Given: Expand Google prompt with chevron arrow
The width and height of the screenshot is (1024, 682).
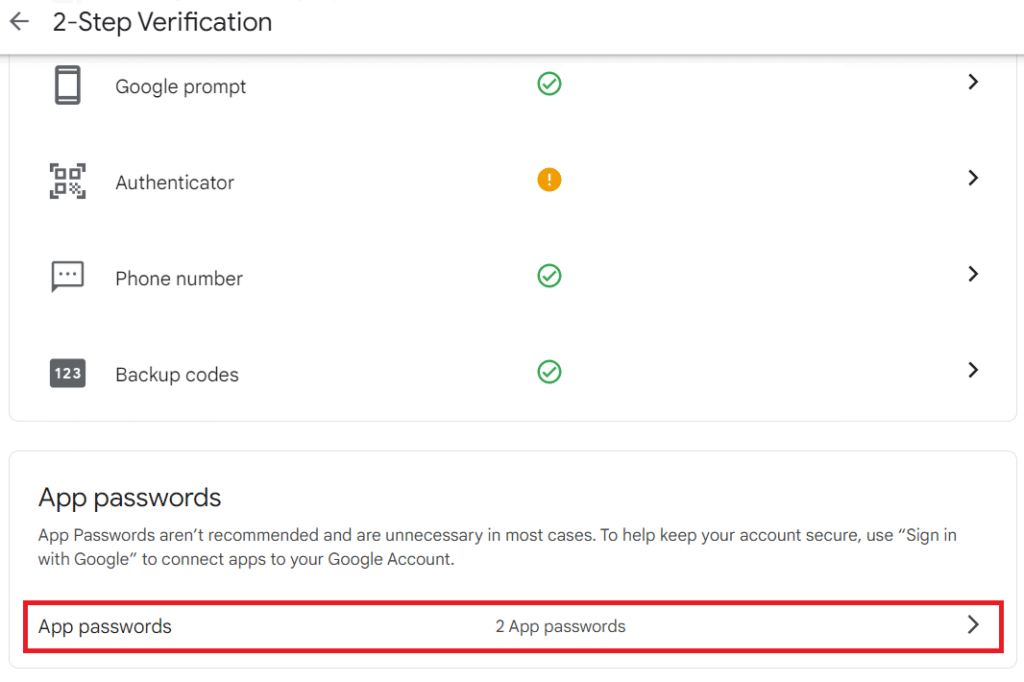Looking at the screenshot, I should tap(973, 82).
